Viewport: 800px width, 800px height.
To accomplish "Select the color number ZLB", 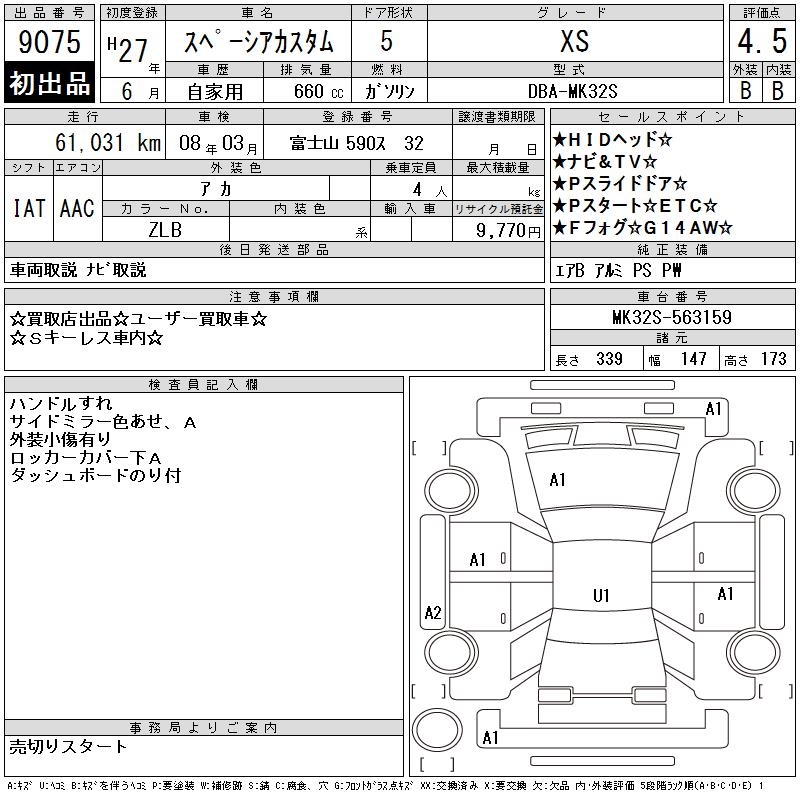I will point(165,230).
